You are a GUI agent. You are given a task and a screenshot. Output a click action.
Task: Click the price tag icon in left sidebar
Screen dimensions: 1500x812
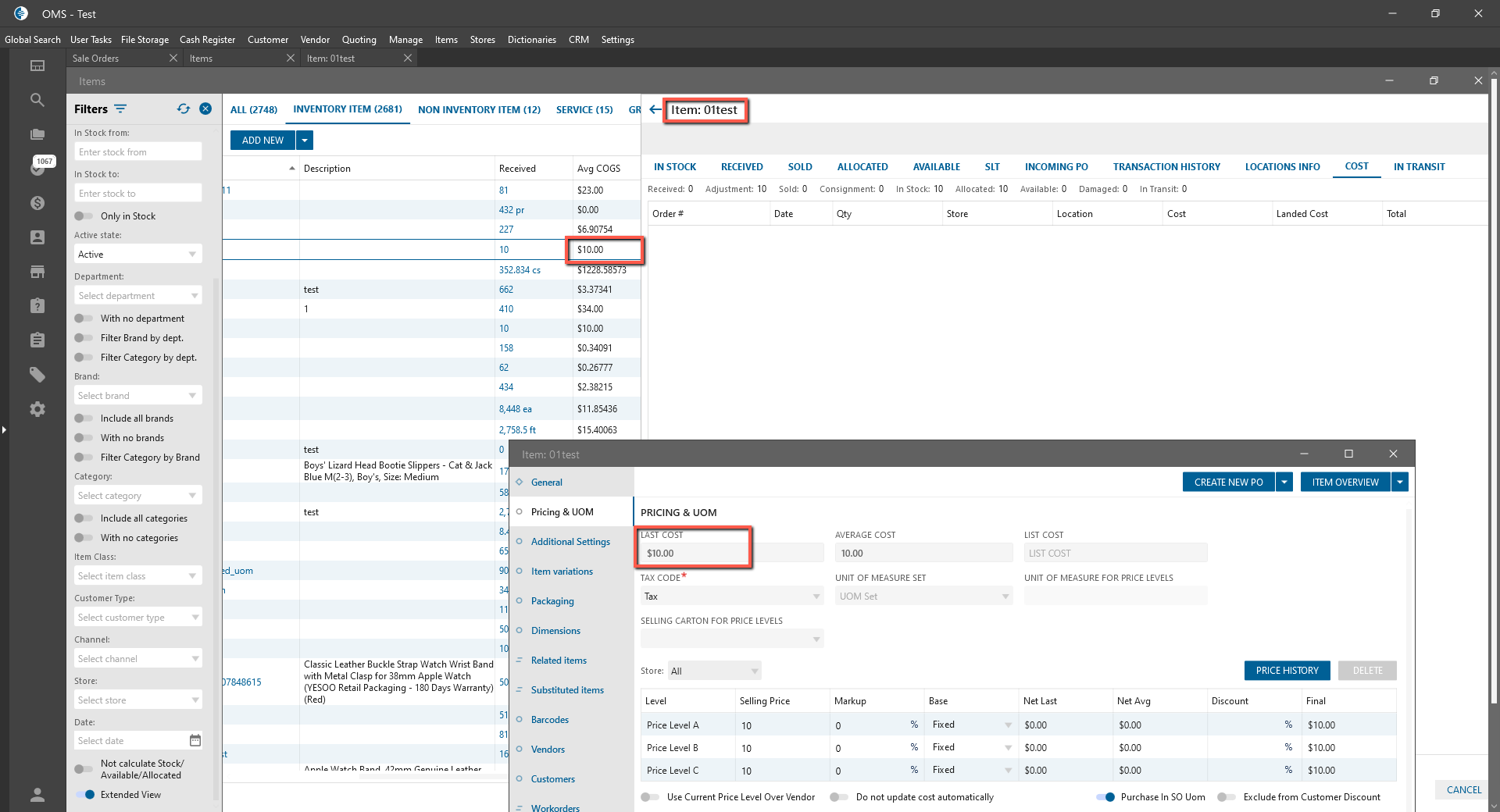(x=37, y=375)
